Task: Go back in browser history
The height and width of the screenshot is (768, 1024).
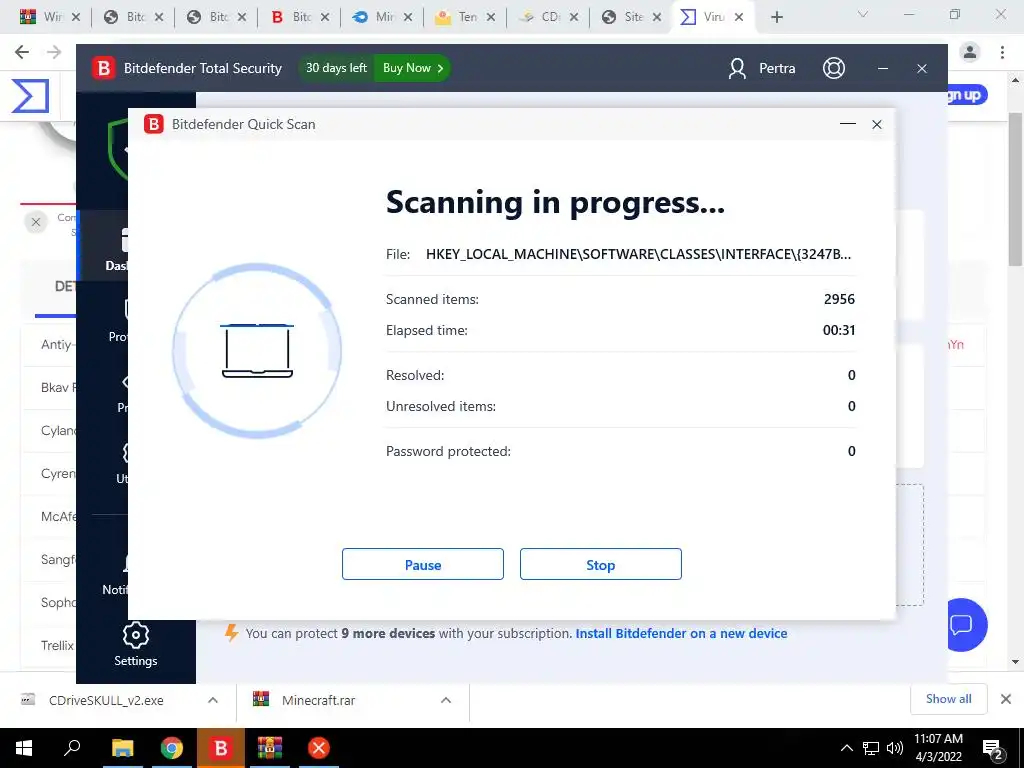Action: [22, 52]
